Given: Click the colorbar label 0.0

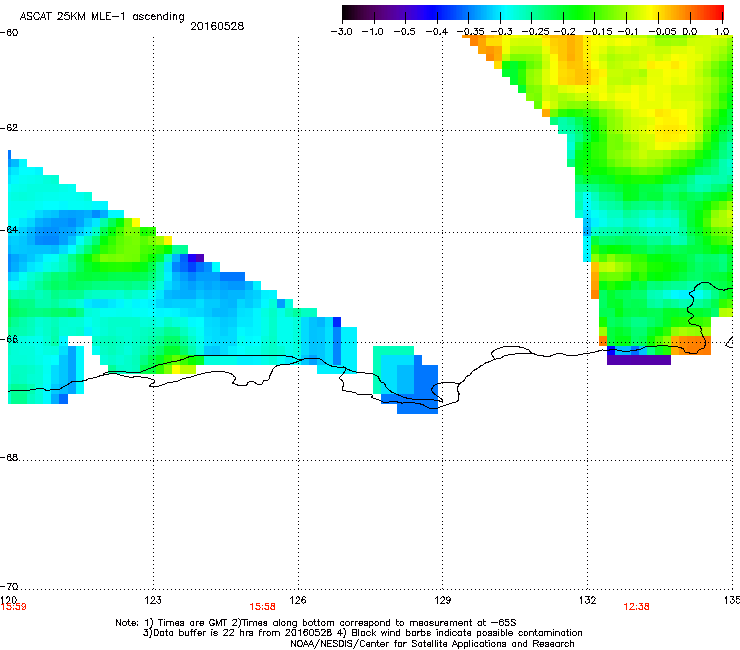Looking at the screenshot, I should 690,32.
